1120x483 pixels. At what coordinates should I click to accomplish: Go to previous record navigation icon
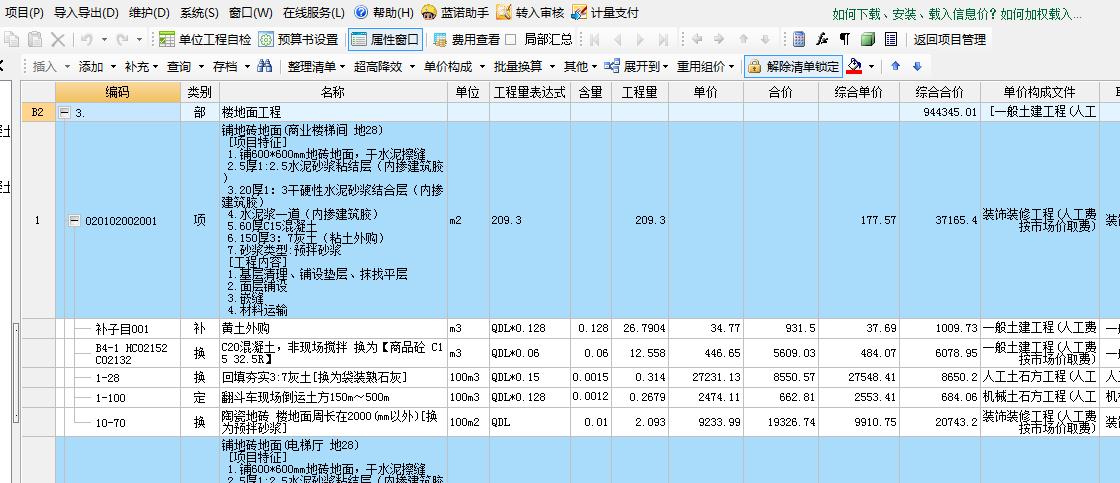[x=617, y=39]
